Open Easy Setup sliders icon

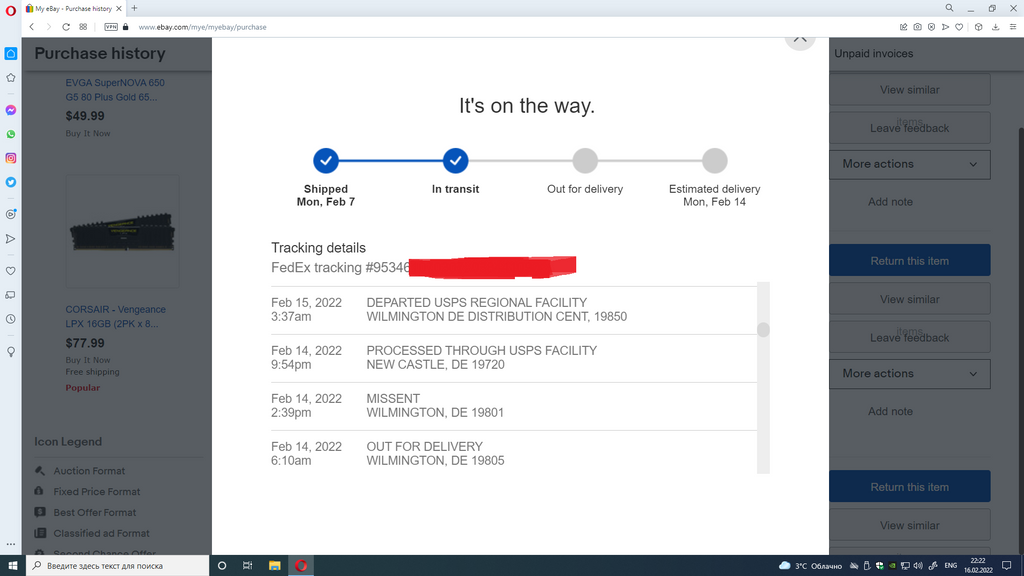tap(1013, 27)
